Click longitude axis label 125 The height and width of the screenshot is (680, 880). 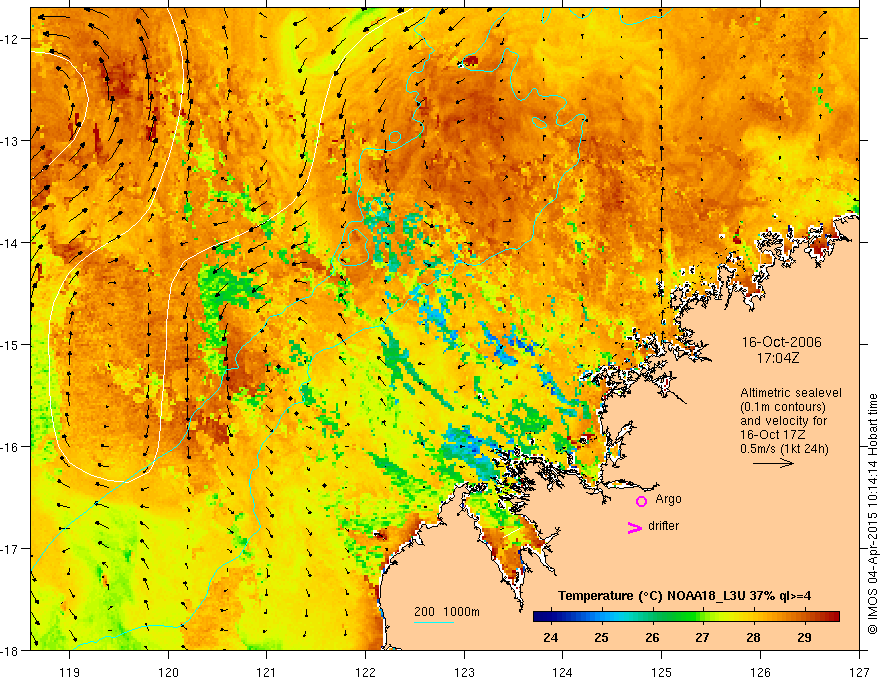tap(662, 672)
